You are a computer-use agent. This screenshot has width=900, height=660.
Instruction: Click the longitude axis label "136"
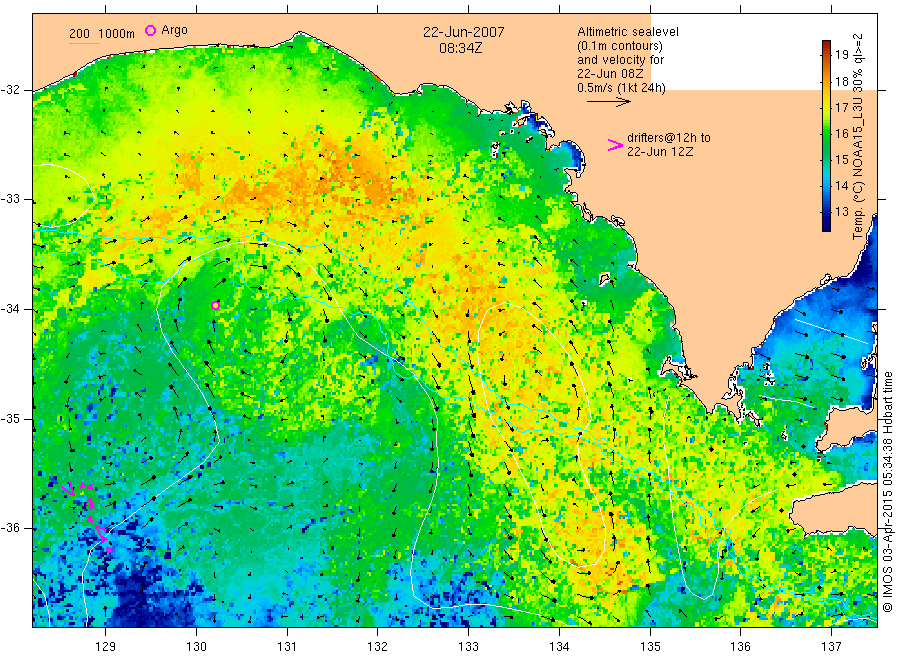point(740,647)
